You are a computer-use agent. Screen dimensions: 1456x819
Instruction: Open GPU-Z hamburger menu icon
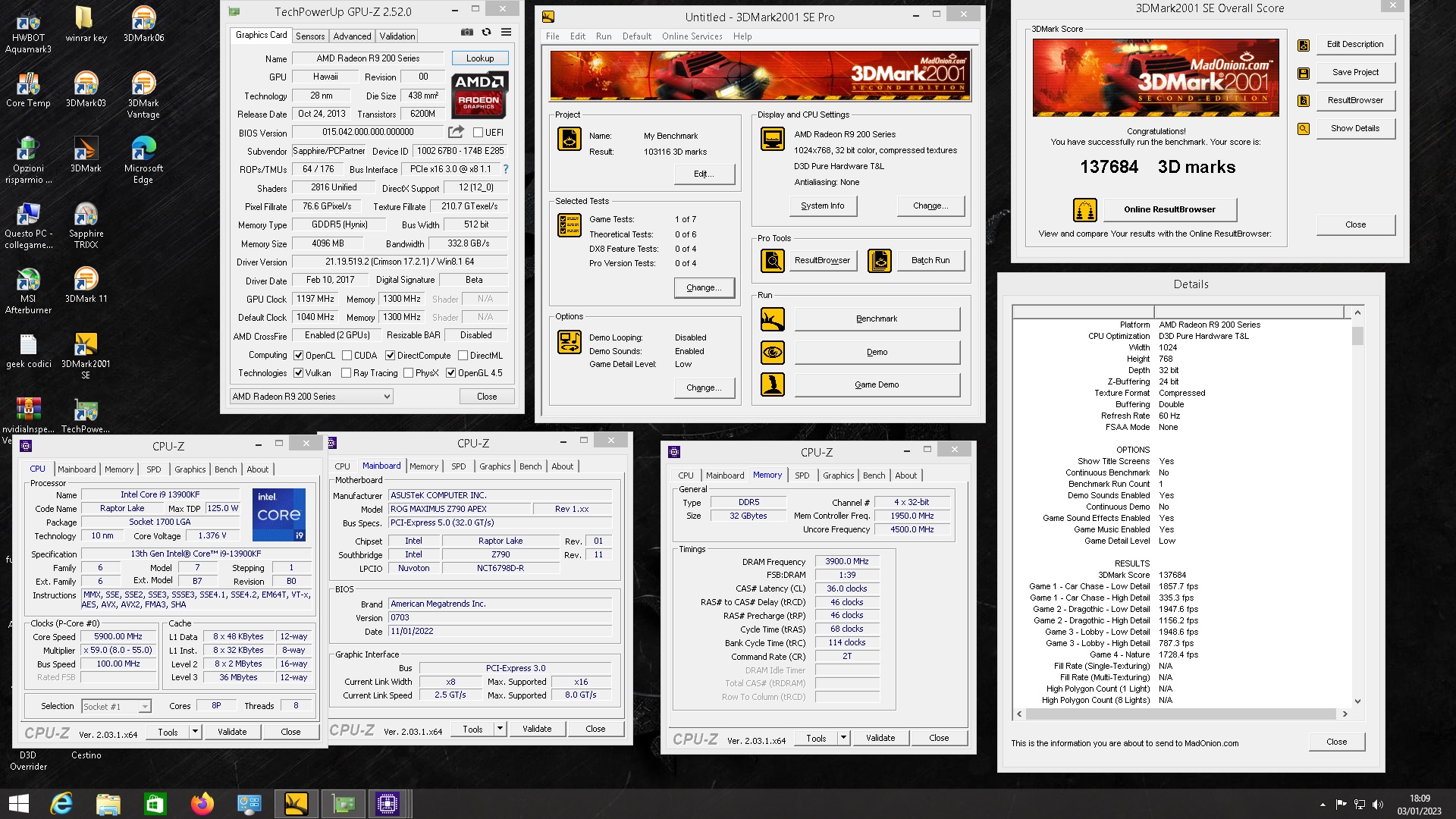pos(506,32)
